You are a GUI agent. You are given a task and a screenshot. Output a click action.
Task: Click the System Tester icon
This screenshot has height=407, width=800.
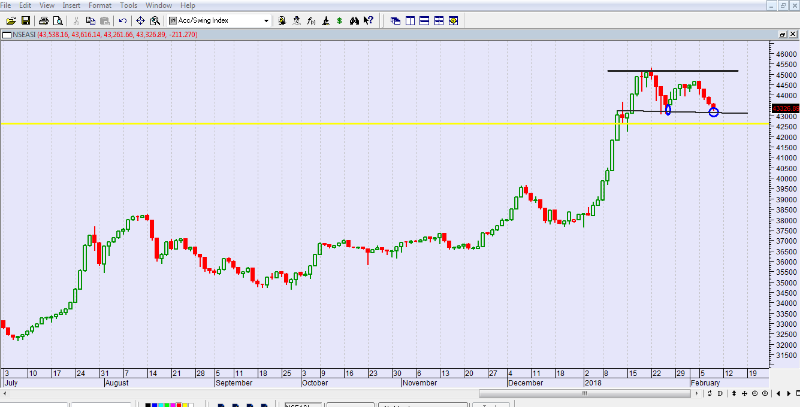tap(326, 21)
